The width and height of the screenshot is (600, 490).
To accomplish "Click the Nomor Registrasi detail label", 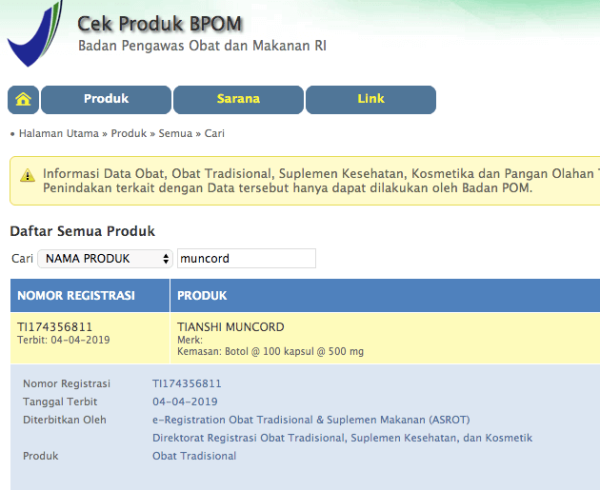I will [x=67, y=384].
